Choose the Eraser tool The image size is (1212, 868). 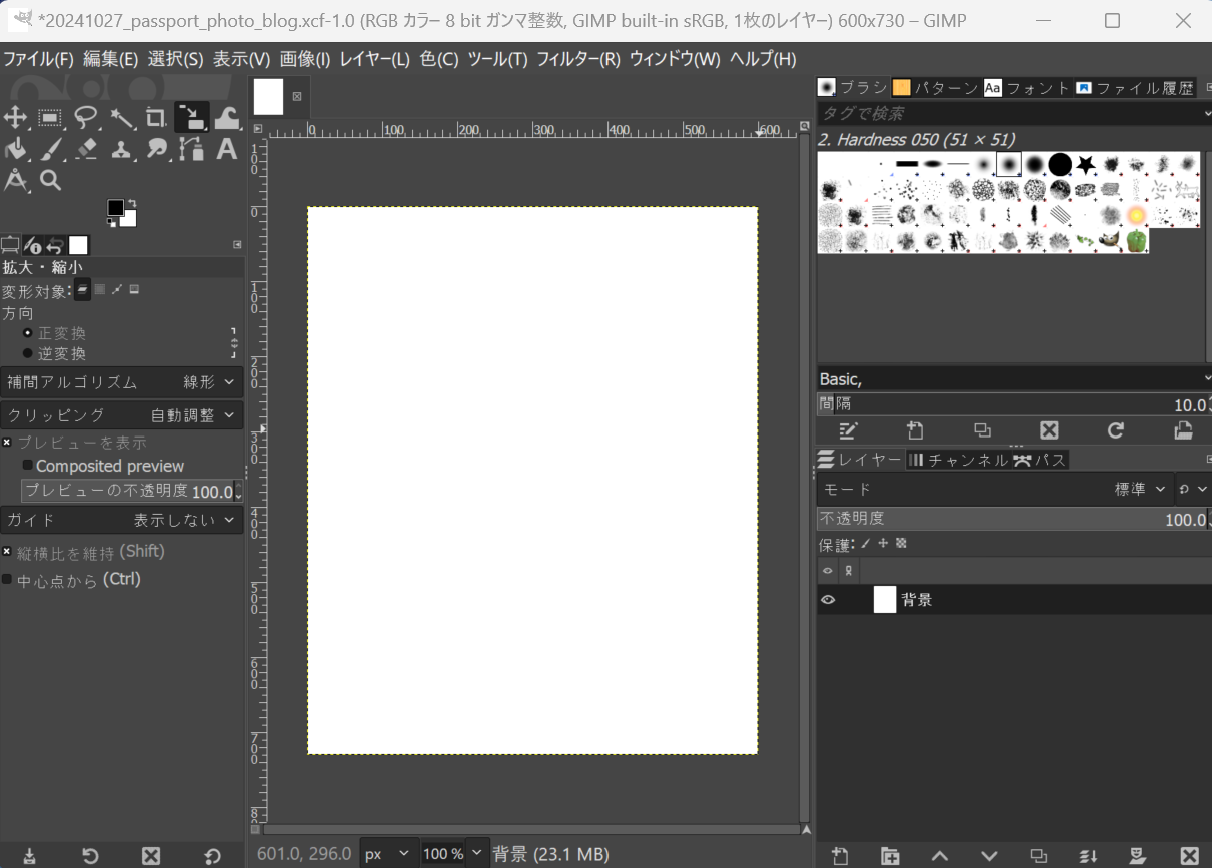(86, 150)
